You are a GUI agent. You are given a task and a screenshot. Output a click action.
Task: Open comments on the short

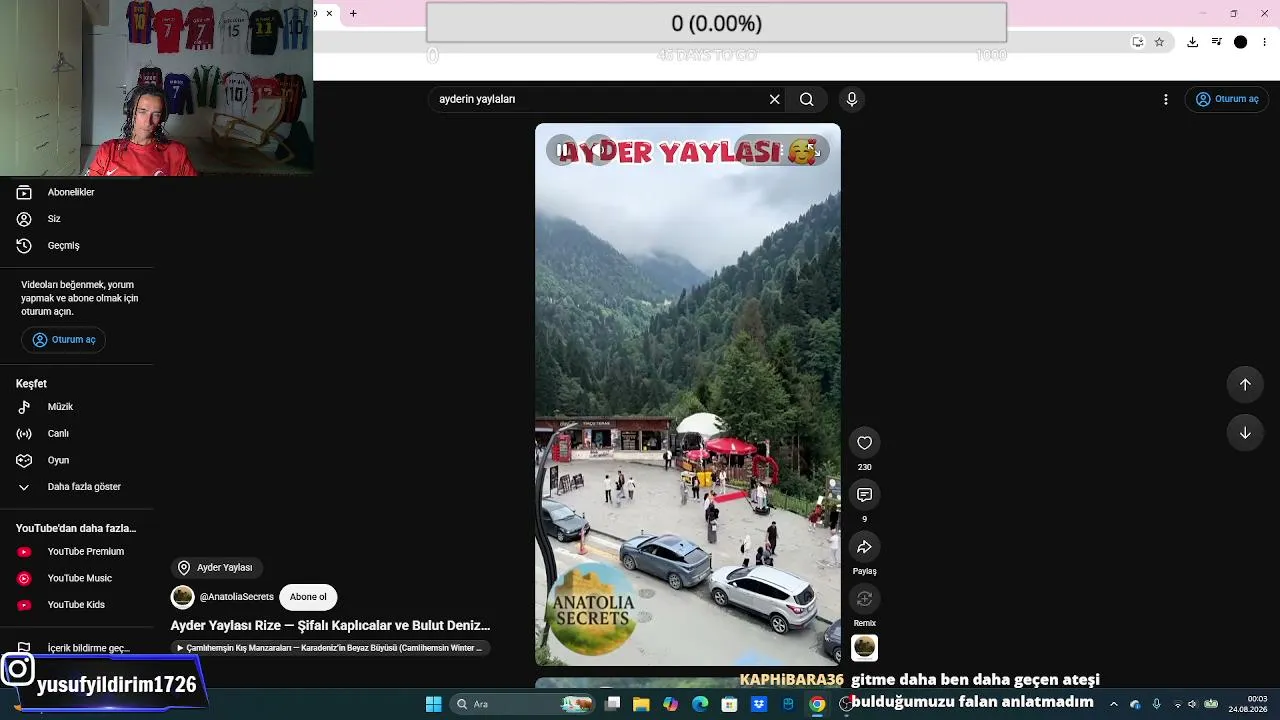pyautogui.click(x=865, y=495)
